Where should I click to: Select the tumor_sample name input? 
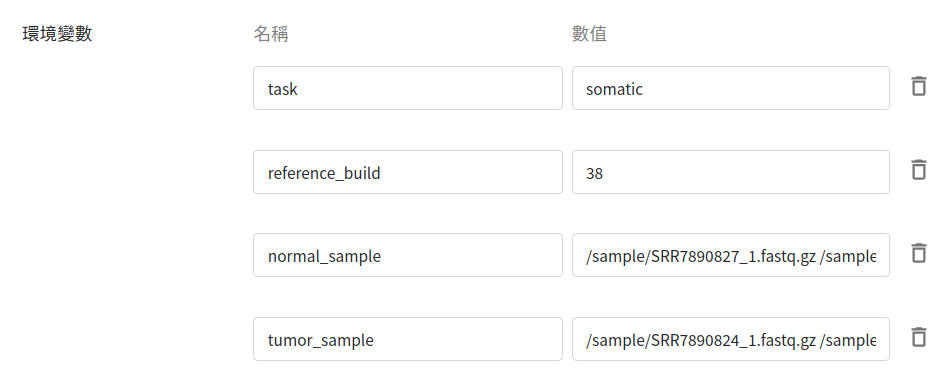408,339
